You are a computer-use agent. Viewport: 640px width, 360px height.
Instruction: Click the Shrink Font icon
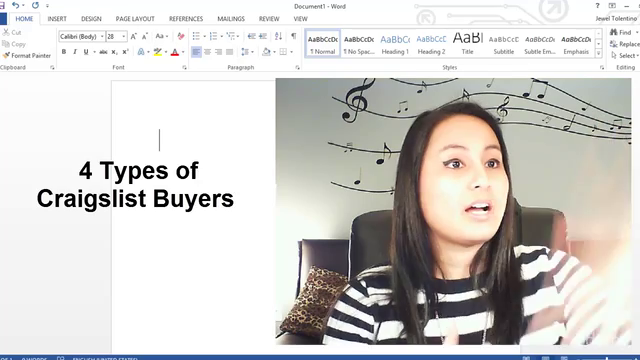(144, 36)
